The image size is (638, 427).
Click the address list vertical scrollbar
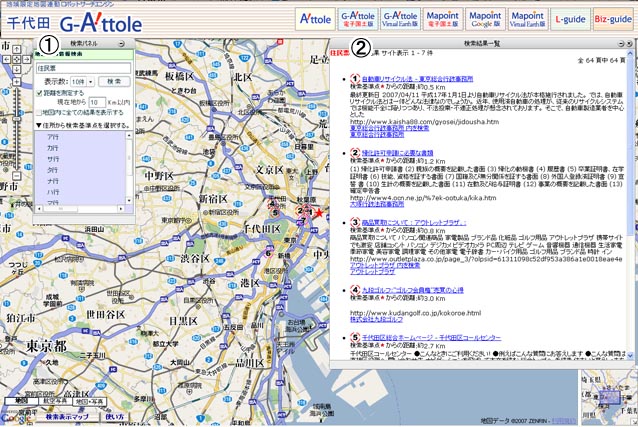[129, 168]
